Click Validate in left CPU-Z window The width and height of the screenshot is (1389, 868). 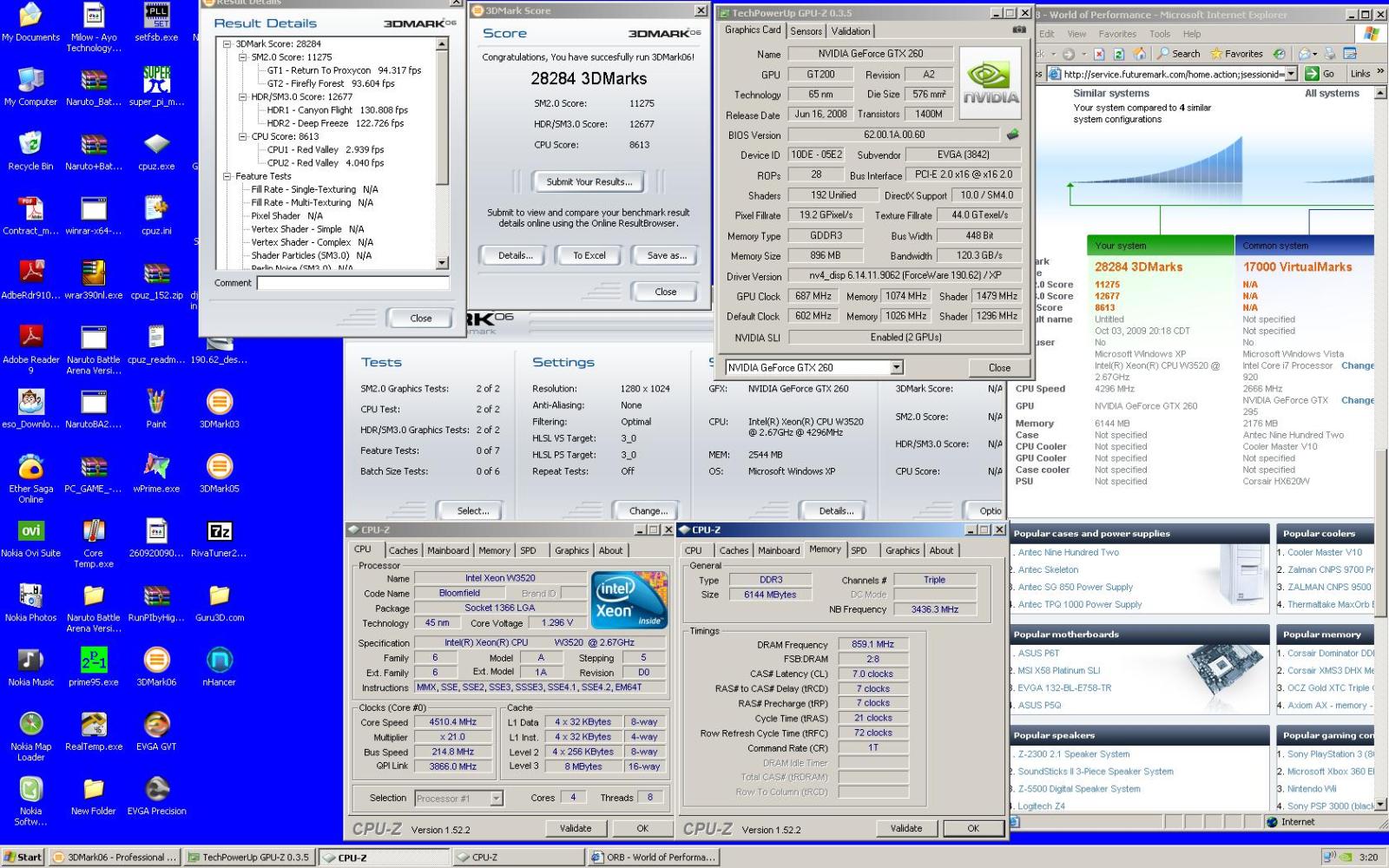point(575,828)
